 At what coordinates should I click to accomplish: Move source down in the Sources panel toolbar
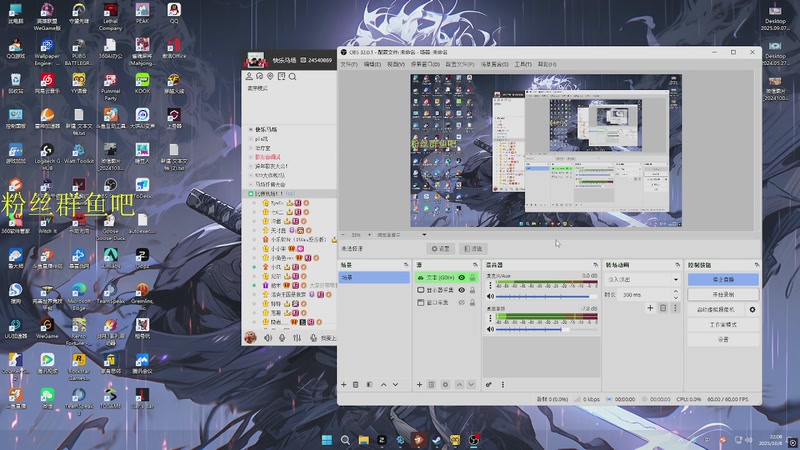[x=471, y=385]
